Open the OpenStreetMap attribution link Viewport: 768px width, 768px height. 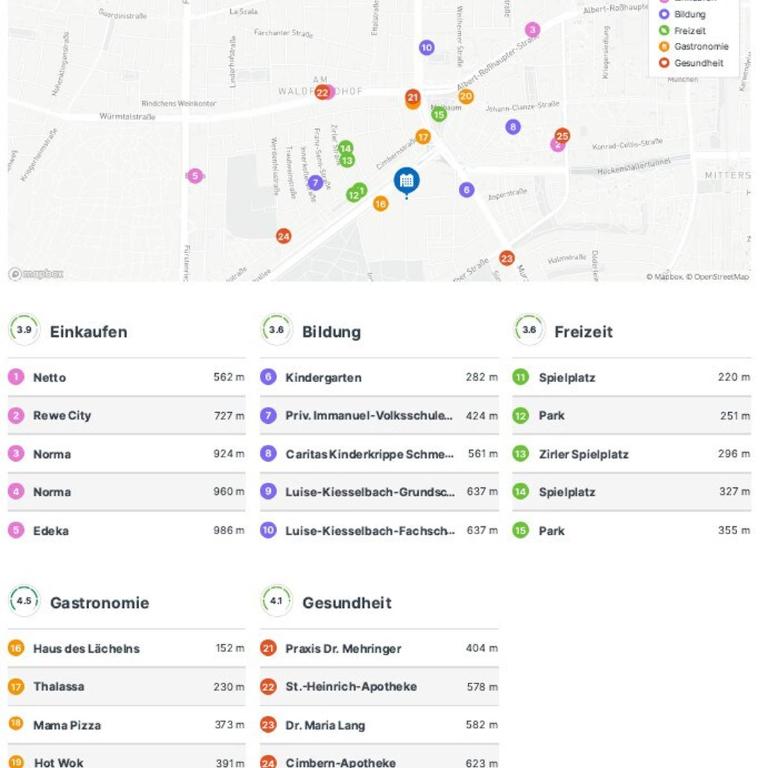point(718,277)
